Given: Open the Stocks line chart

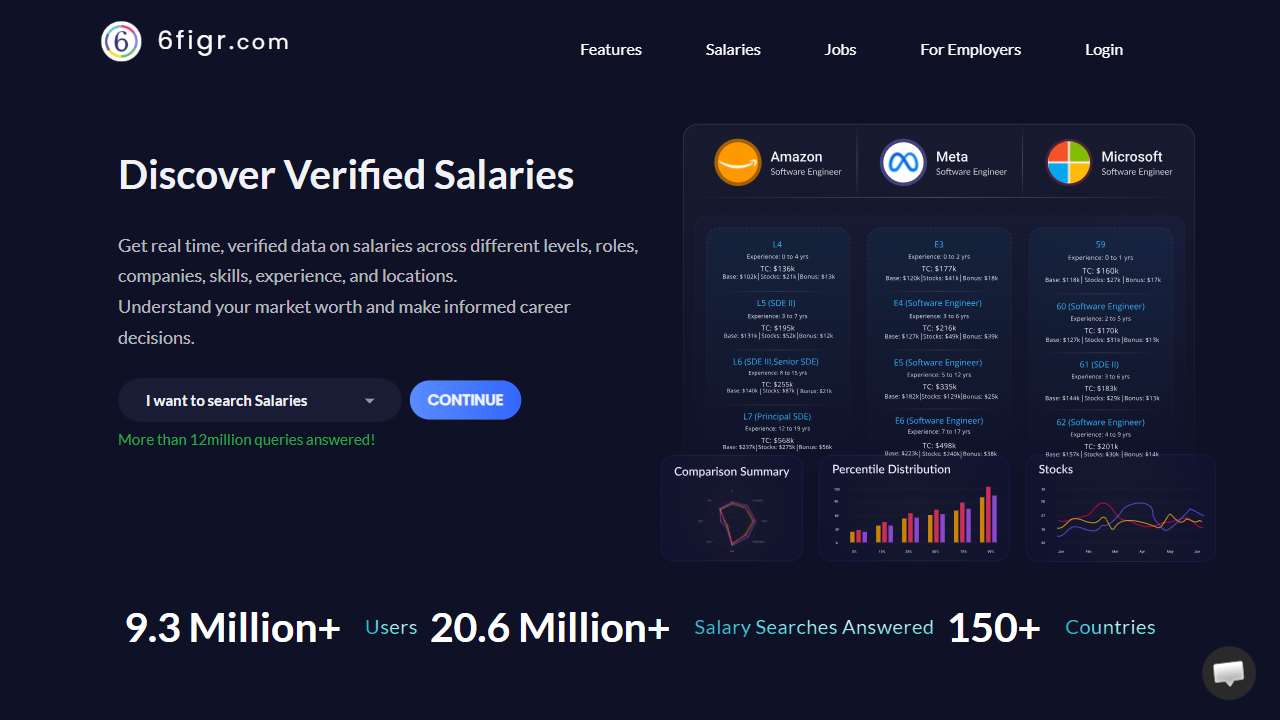Looking at the screenshot, I should pyautogui.click(x=1121, y=508).
